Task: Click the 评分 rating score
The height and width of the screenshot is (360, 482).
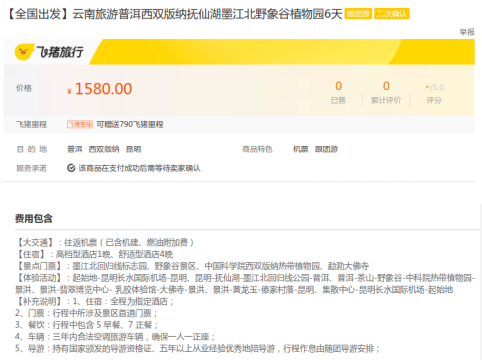Action: coord(434,94)
